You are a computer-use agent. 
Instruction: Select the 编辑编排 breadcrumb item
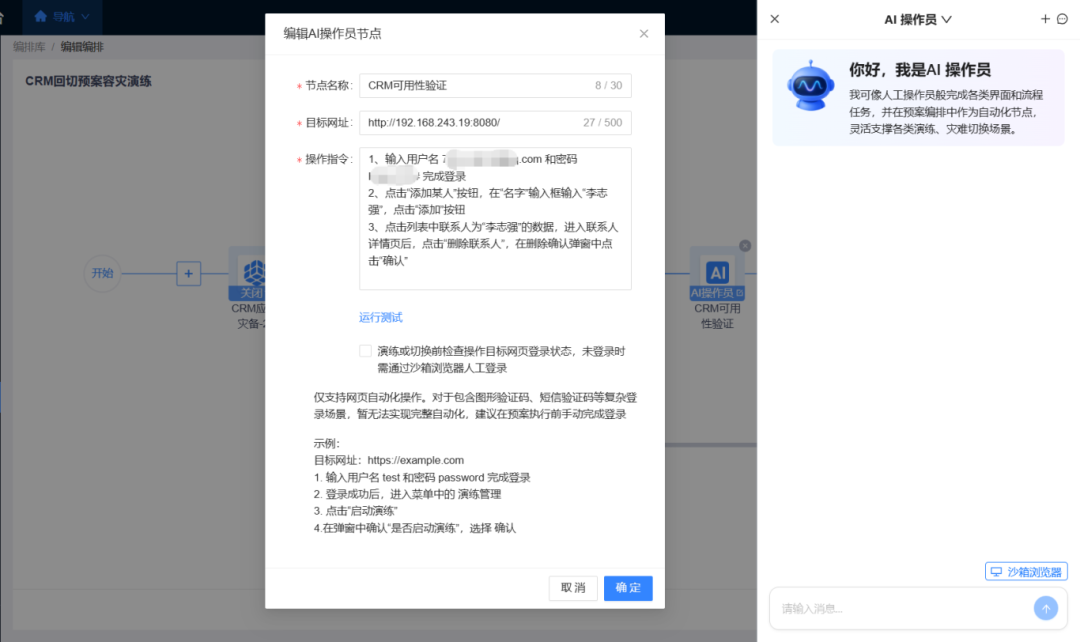[80, 44]
